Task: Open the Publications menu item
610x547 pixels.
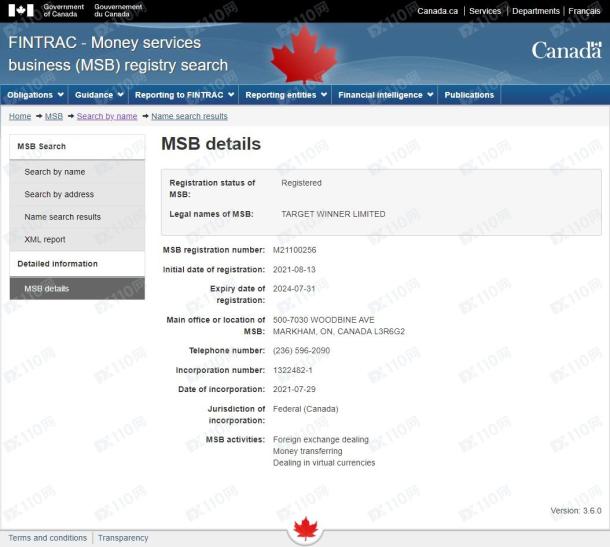Action: (469, 95)
